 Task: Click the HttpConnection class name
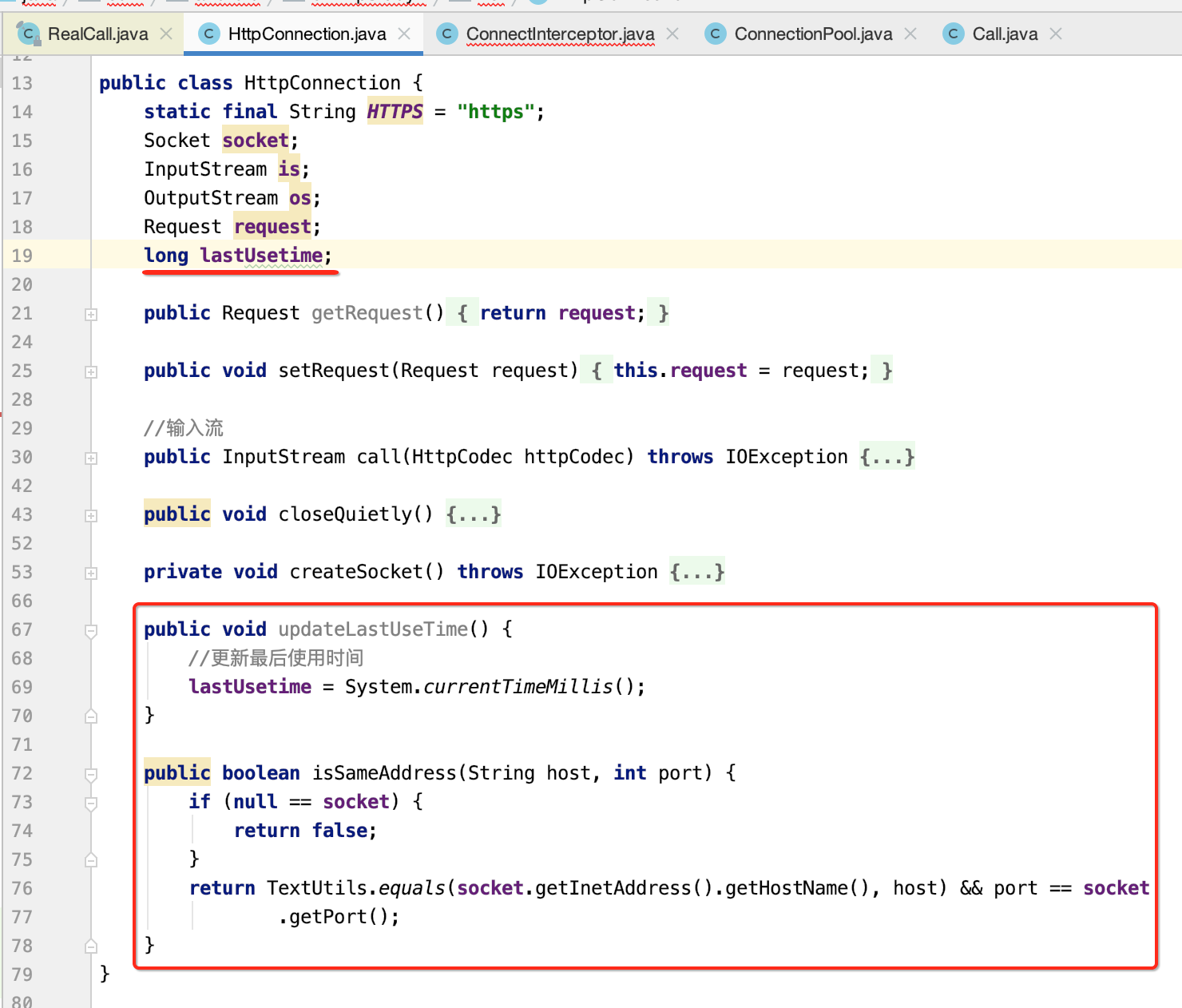323,83
